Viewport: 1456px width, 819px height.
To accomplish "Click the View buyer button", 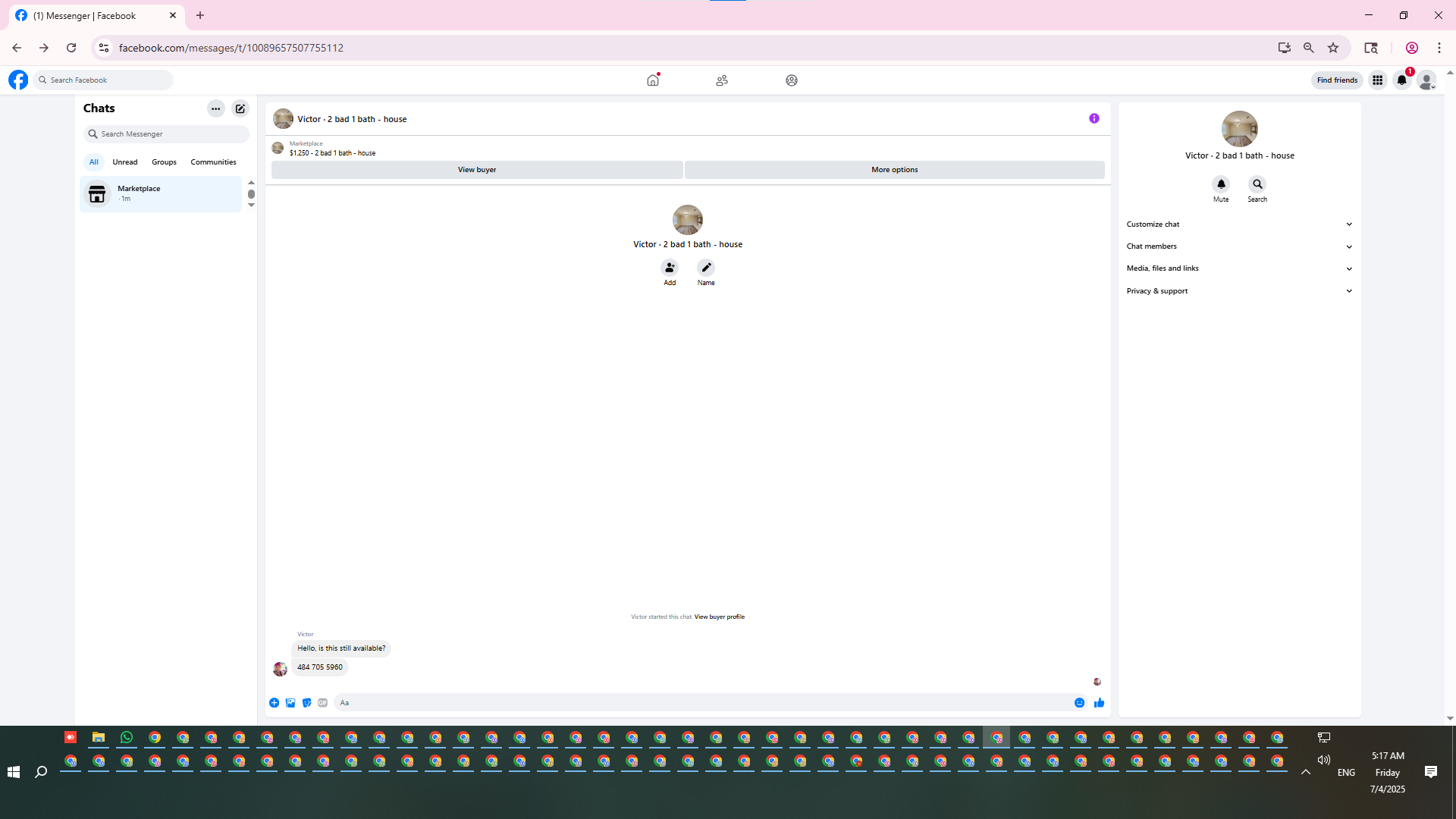I will (477, 170).
